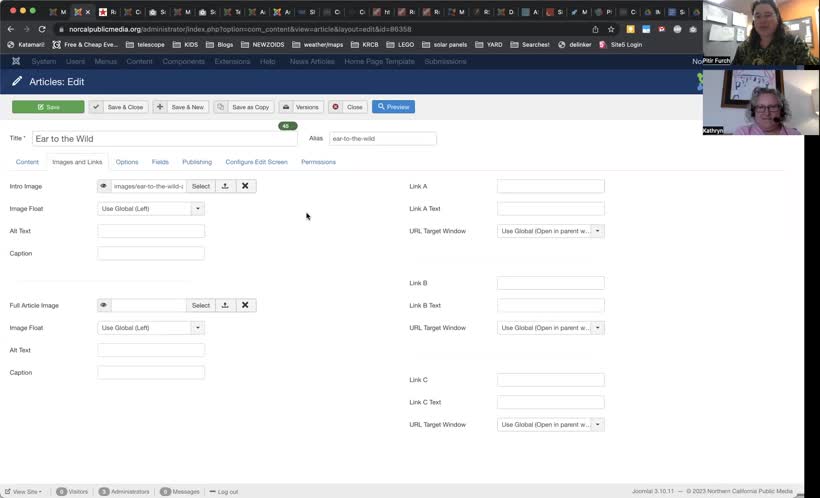
Task: Click the Save & Close button
Action: click(x=119, y=107)
